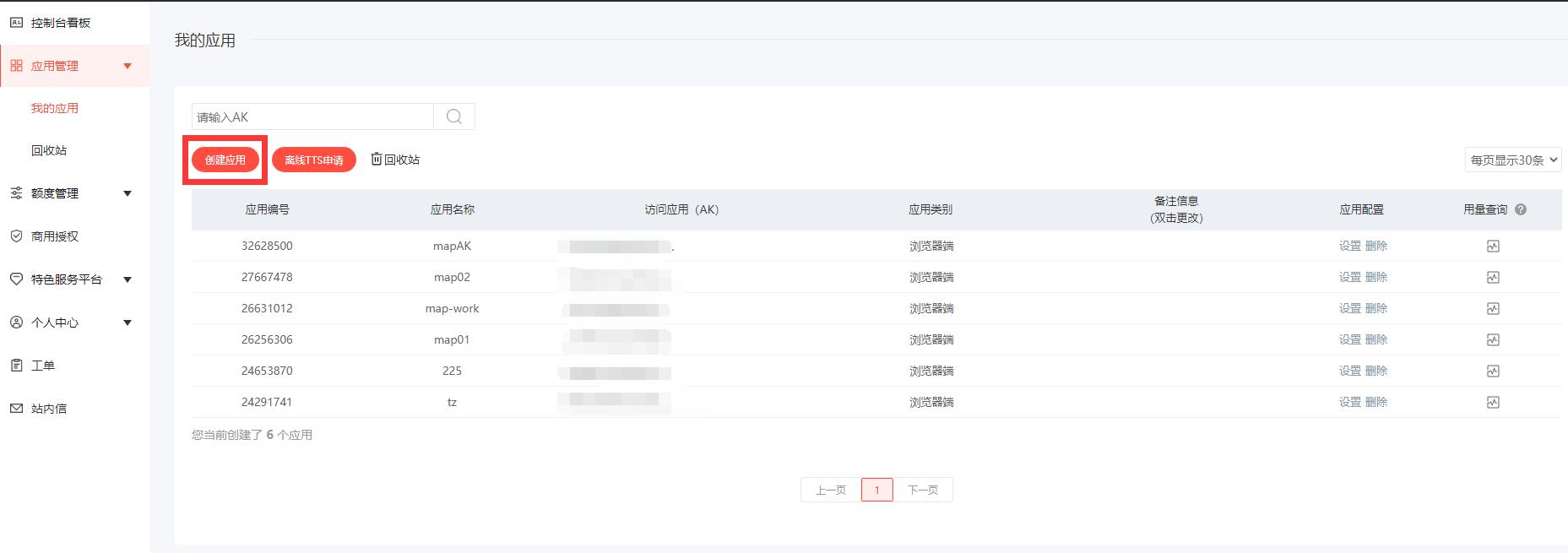Click app number 32628500
This screenshot has height=553, width=1568.
click(267, 246)
